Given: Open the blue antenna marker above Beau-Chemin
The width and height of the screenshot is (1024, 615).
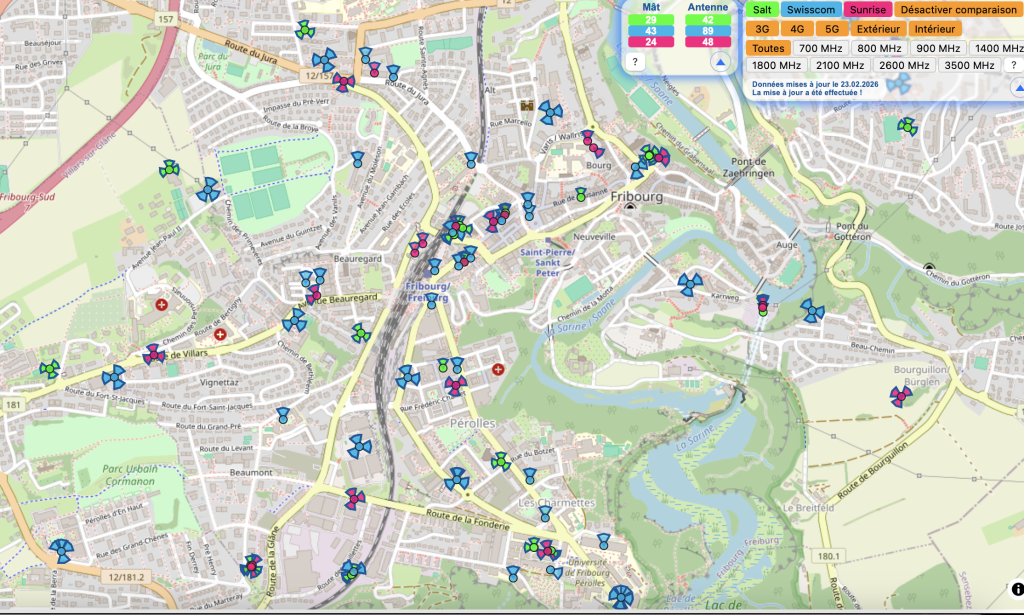Looking at the screenshot, I should [813, 312].
